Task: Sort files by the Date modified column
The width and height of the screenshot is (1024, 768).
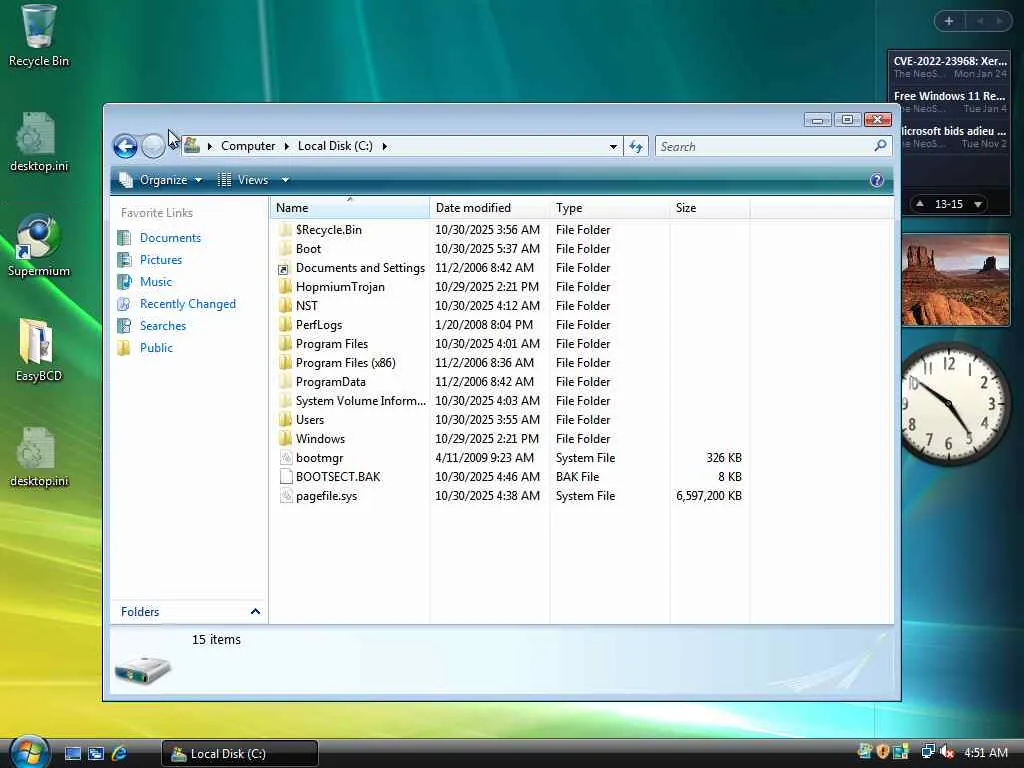Action: (473, 208)
